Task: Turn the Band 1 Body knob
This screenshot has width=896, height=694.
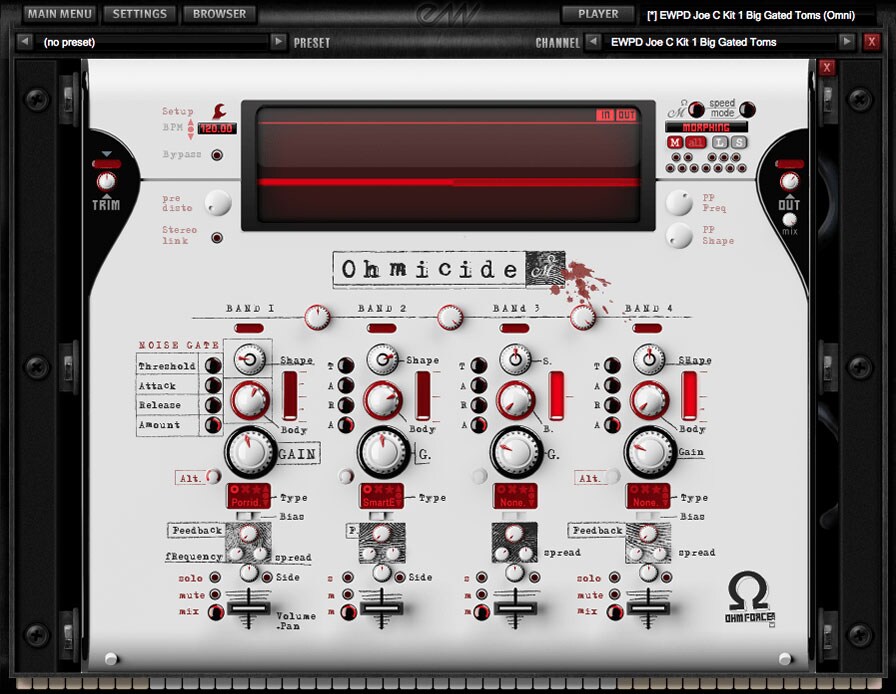Action: (250, 400)
